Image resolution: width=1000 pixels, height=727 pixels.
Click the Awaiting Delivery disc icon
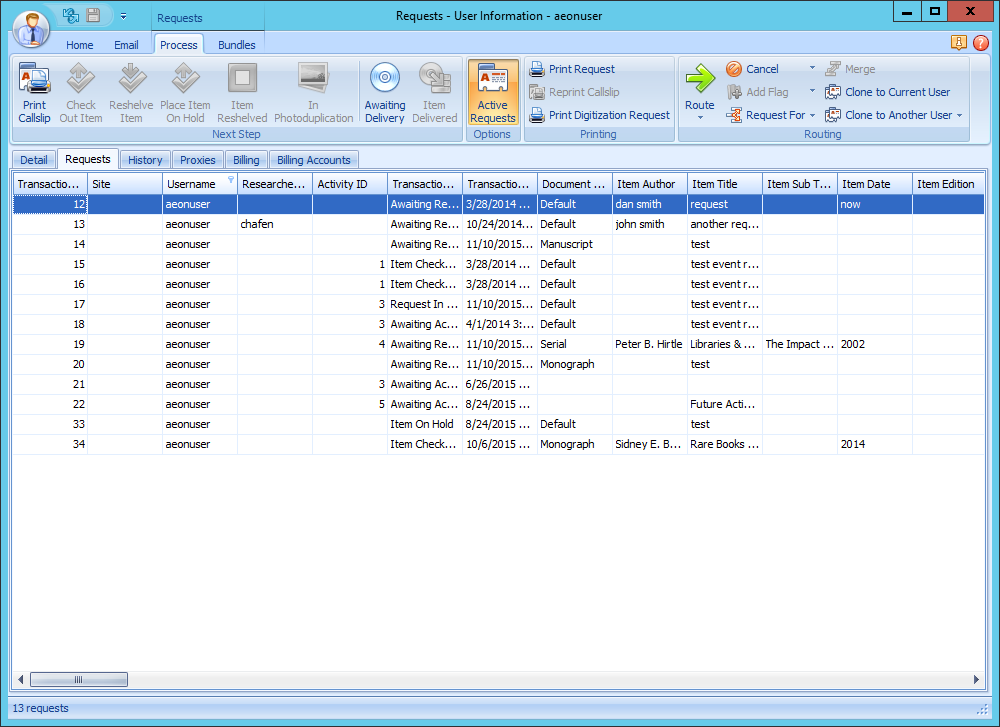pyautogui.click(x=384, y=79)
